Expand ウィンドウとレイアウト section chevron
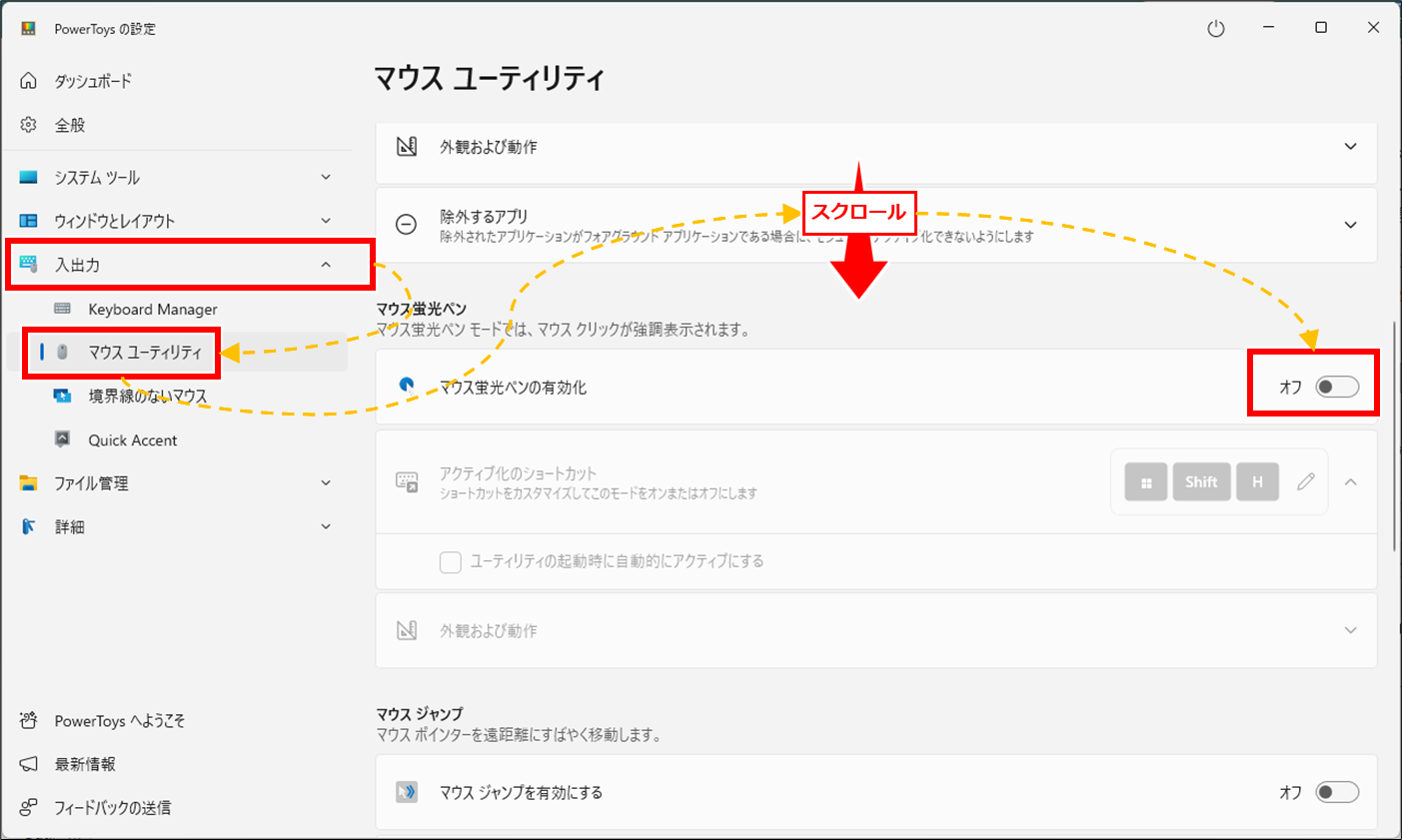 (326, 221)
